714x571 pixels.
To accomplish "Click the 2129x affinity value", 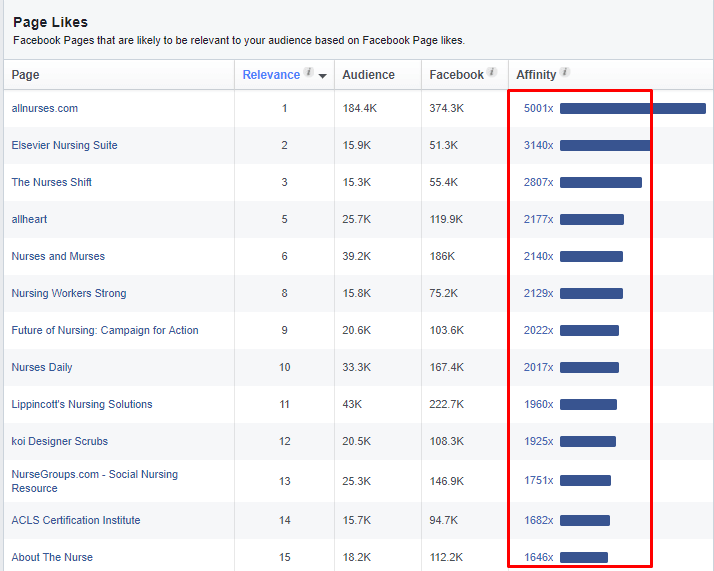I will tap(539, 293).
